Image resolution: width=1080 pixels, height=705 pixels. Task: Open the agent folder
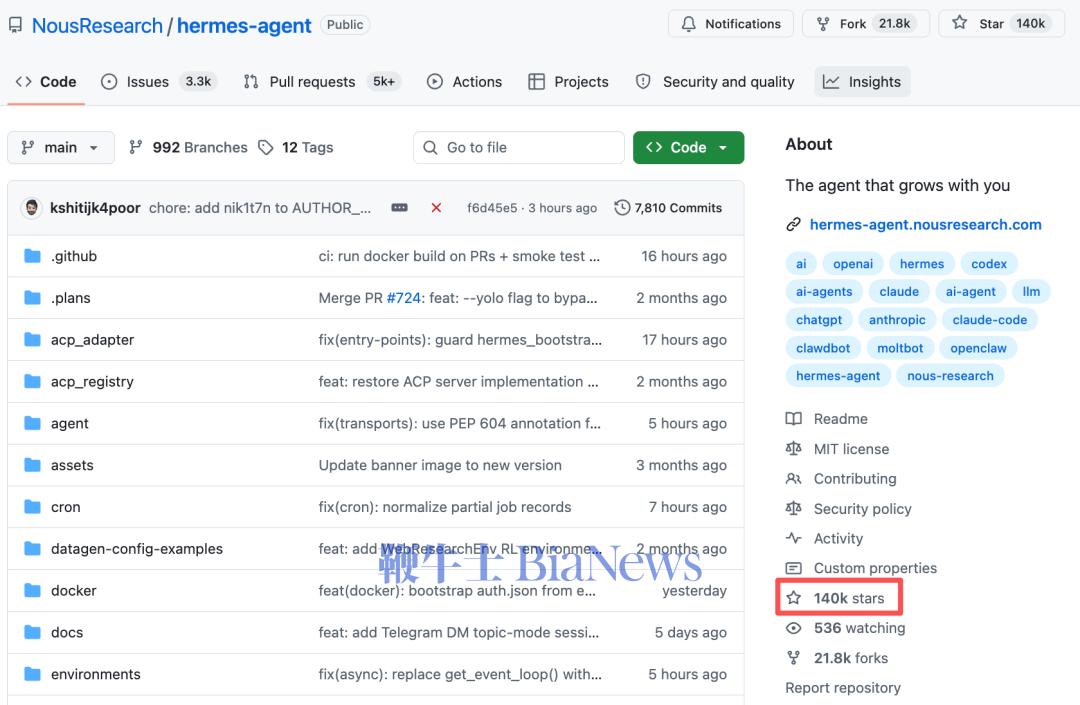70,423
